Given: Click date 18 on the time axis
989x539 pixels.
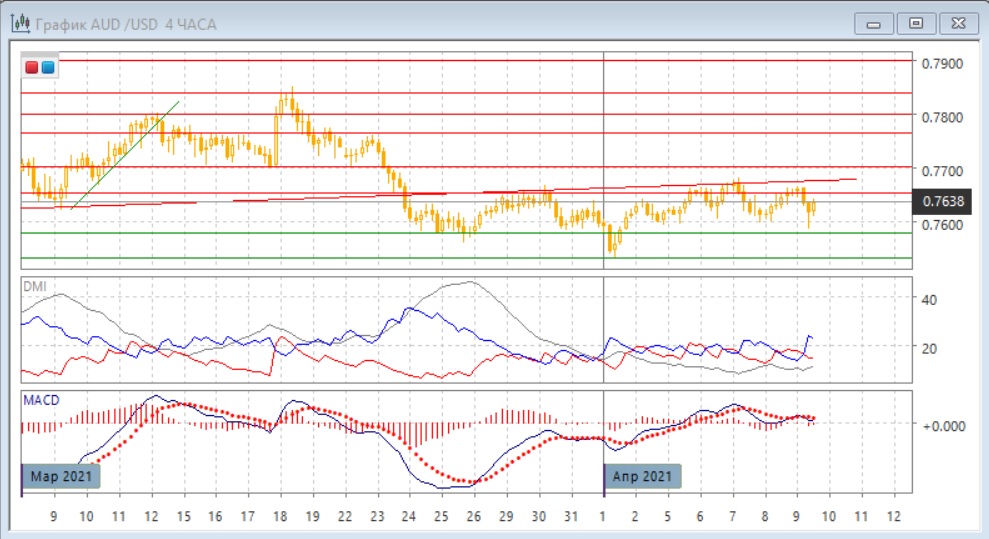Looking at the screenshot, I should [x=279, y=516].
